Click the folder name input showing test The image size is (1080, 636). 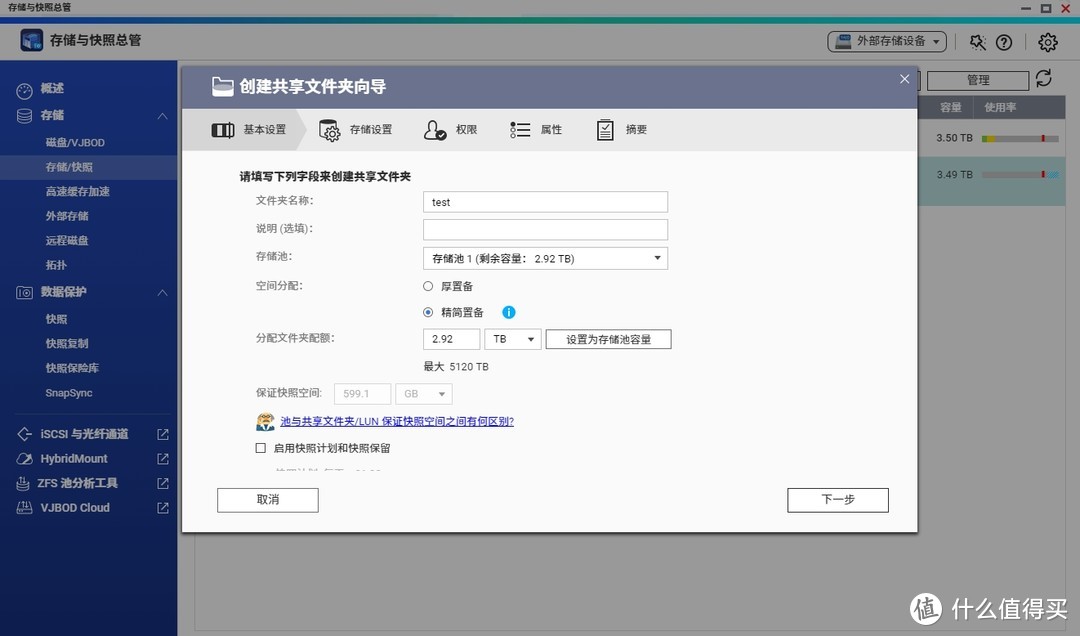point(545,202)
